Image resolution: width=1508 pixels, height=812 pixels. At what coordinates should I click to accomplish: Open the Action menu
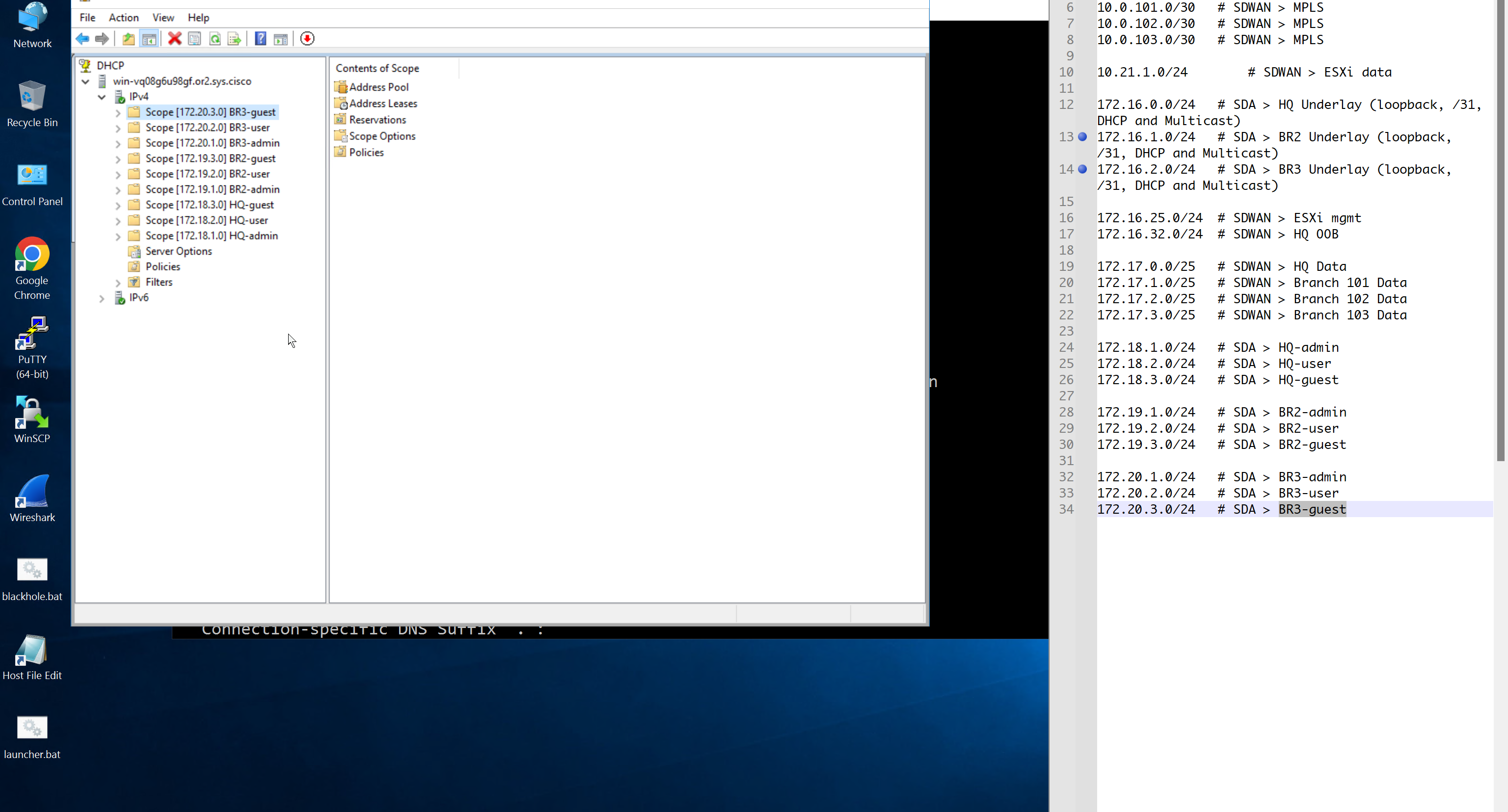point(124,18)
